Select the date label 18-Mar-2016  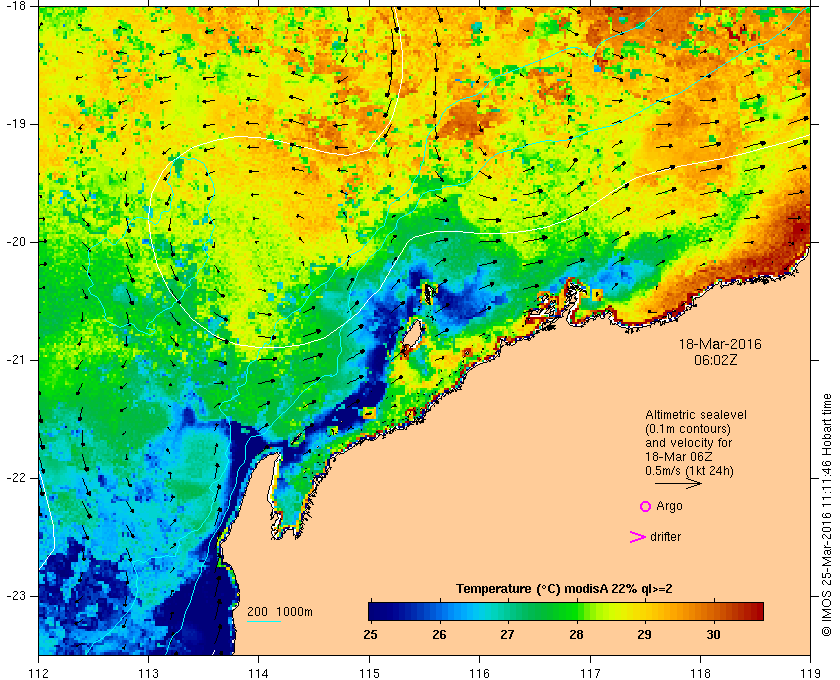[x=720, y=344]
